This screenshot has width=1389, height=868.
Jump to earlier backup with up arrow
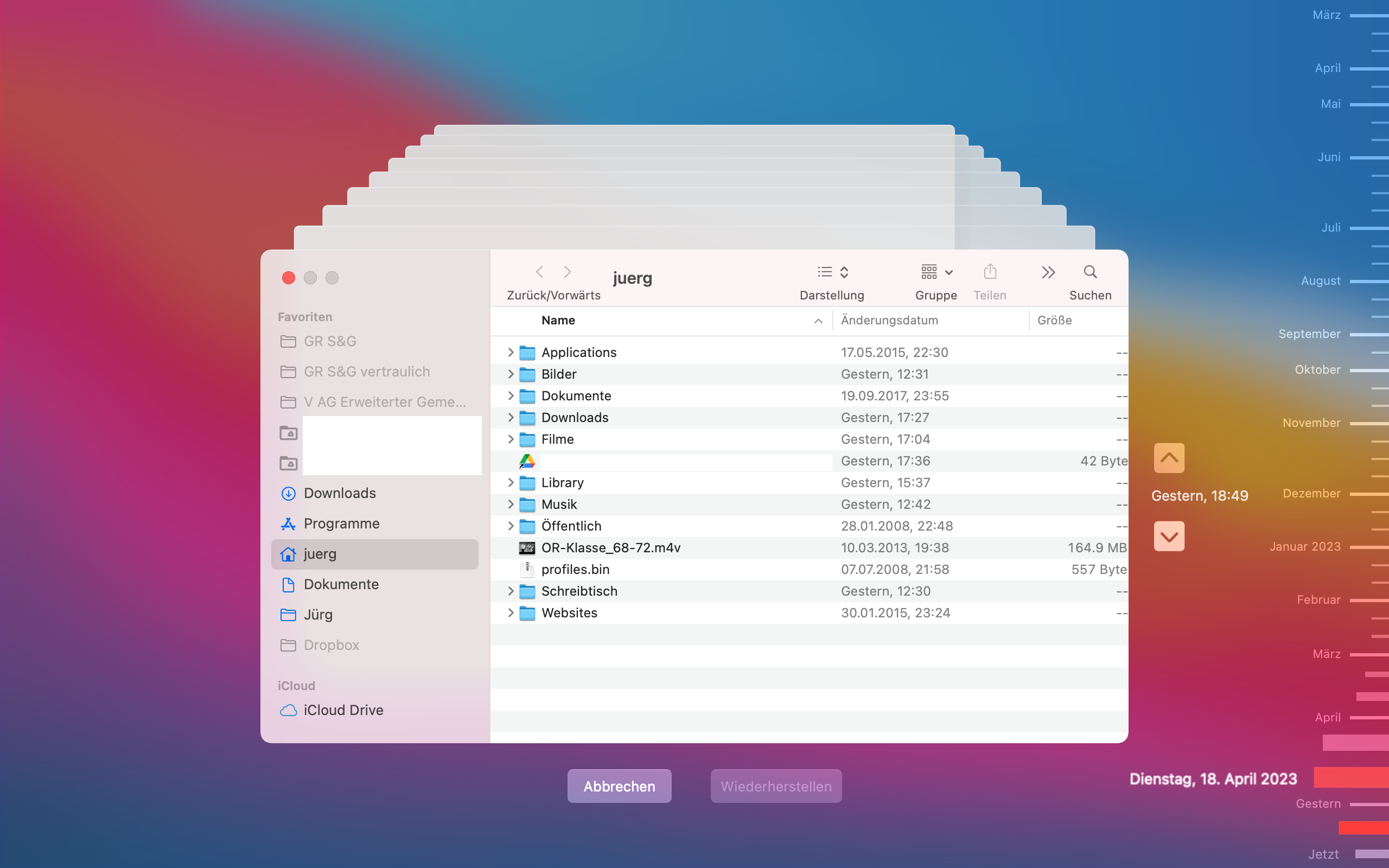(x=1169, y=457)
